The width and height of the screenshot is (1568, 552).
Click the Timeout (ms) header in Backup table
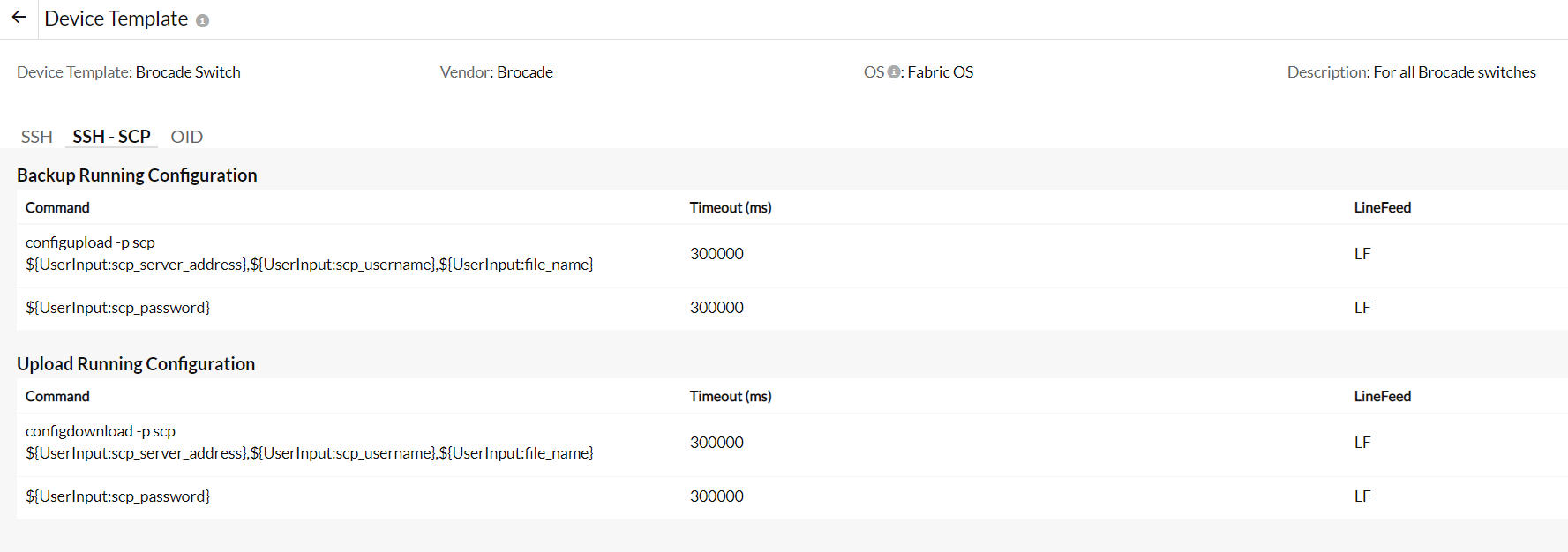[731, 207]
